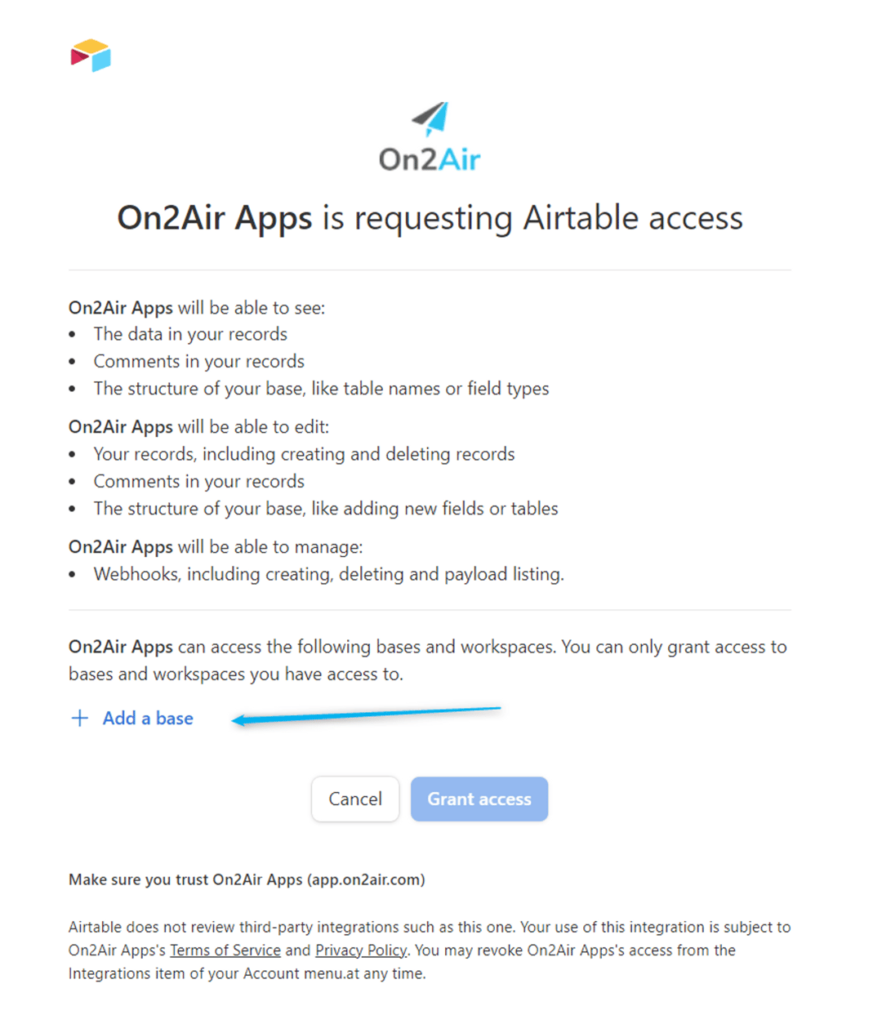
Task: Open the Add a base selector
Action: (147, 718)
